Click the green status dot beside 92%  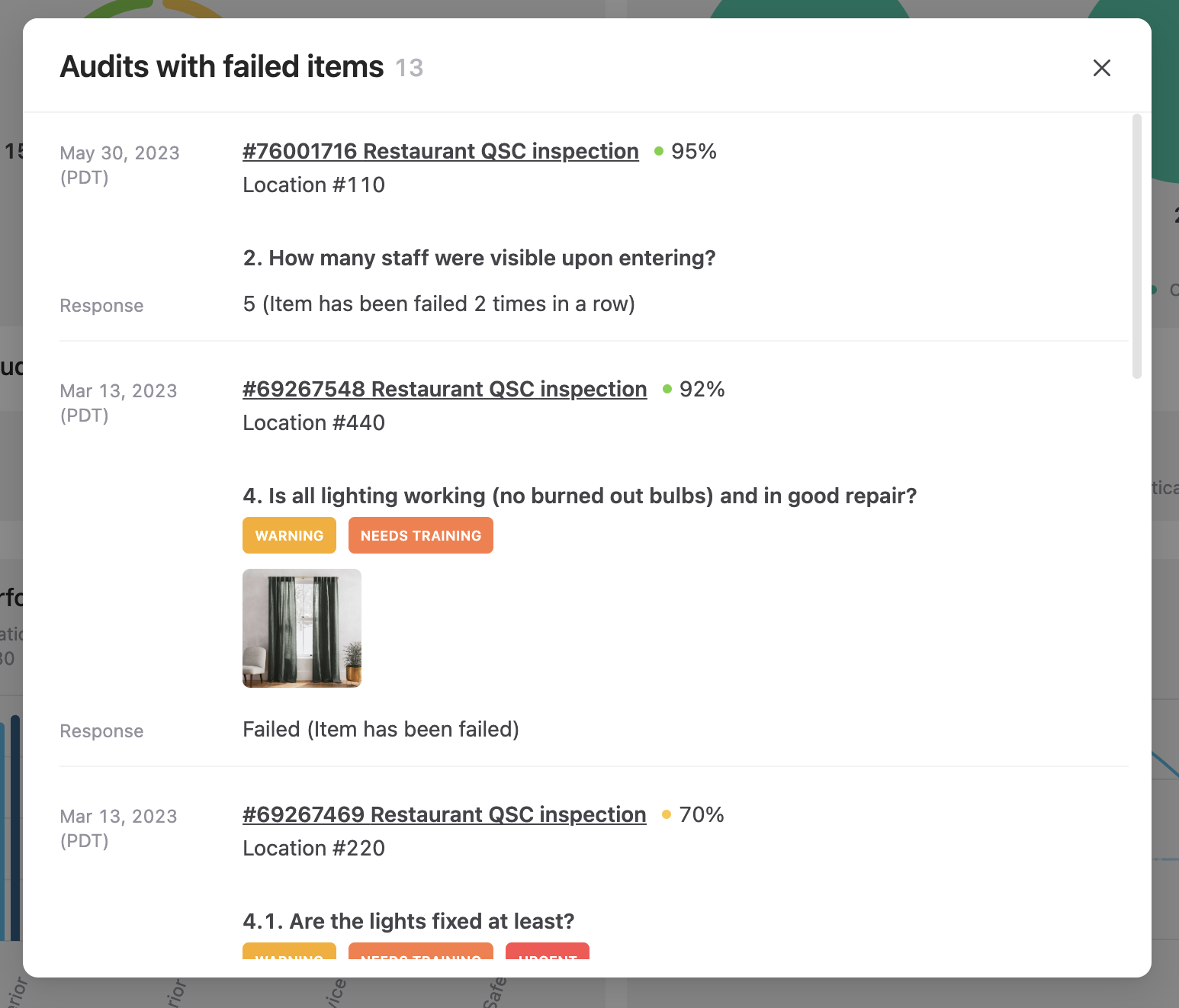tap(667, 389)
